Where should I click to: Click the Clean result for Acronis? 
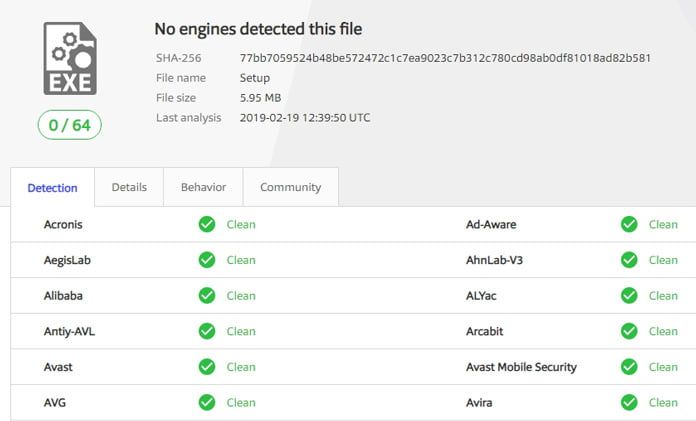click(241, 224)
